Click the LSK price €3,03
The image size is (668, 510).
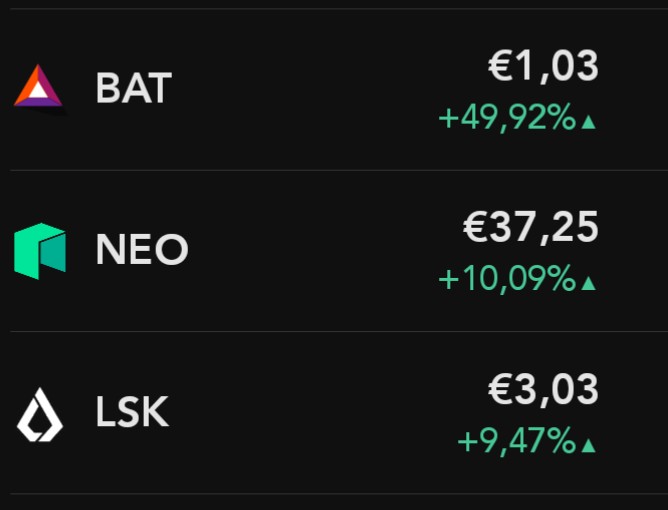coord(543,390)
